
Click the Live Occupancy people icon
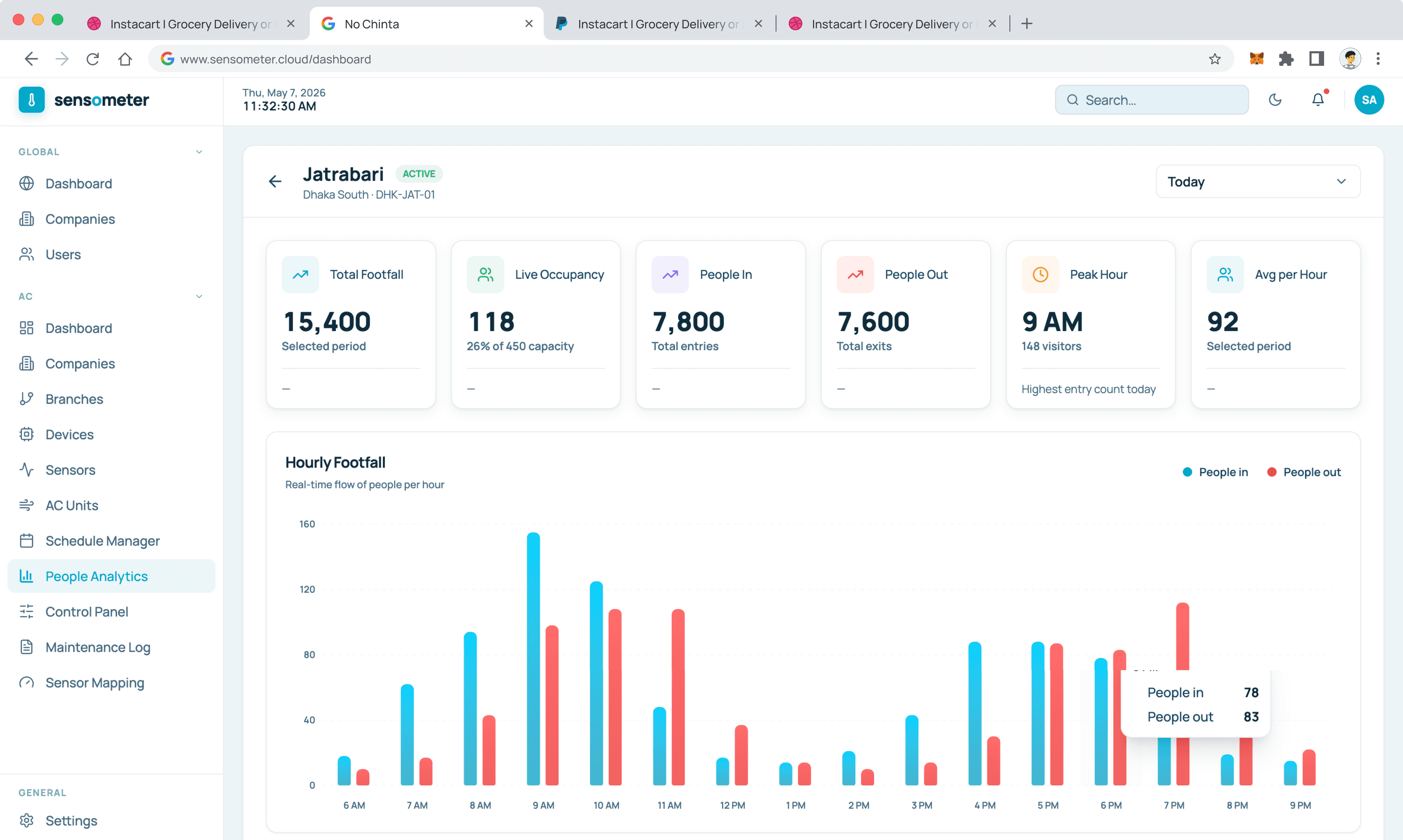(486, 274)
